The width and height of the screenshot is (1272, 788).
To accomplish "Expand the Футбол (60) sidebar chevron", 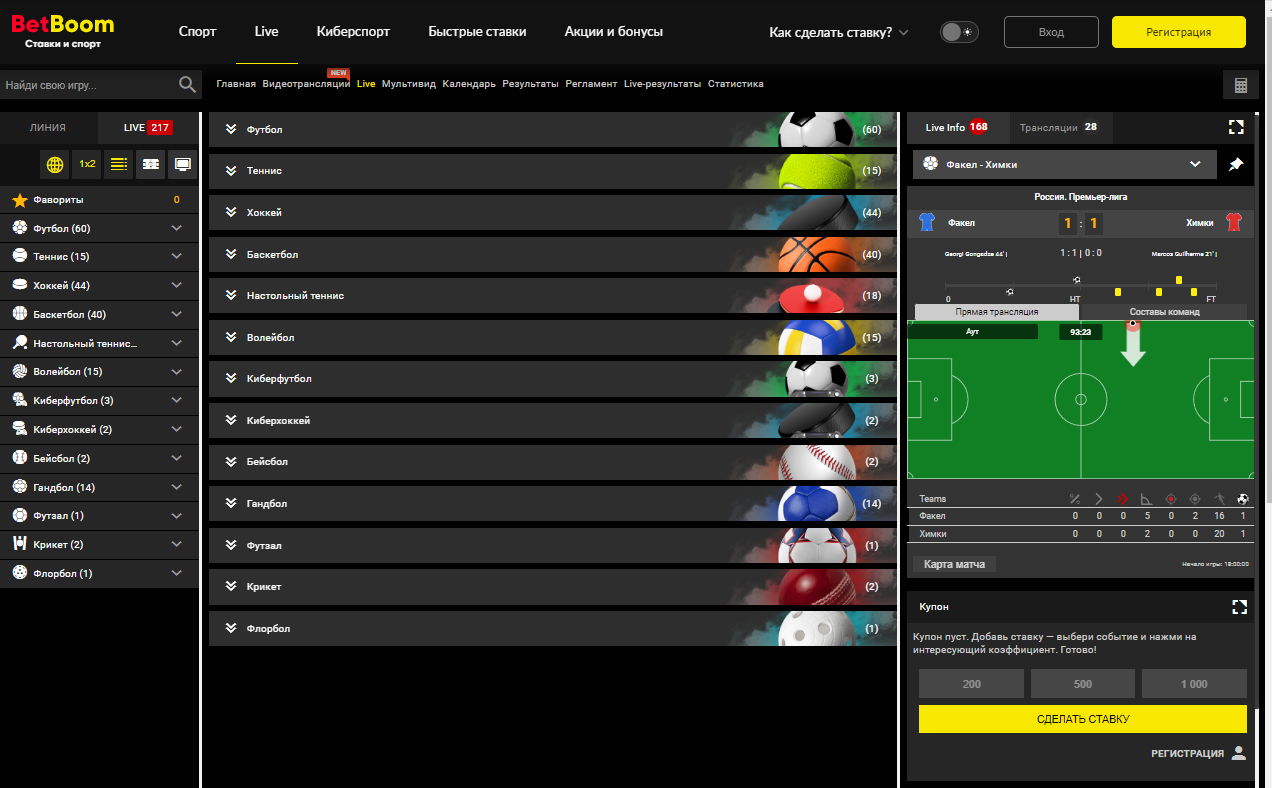I will click(177, 229).
